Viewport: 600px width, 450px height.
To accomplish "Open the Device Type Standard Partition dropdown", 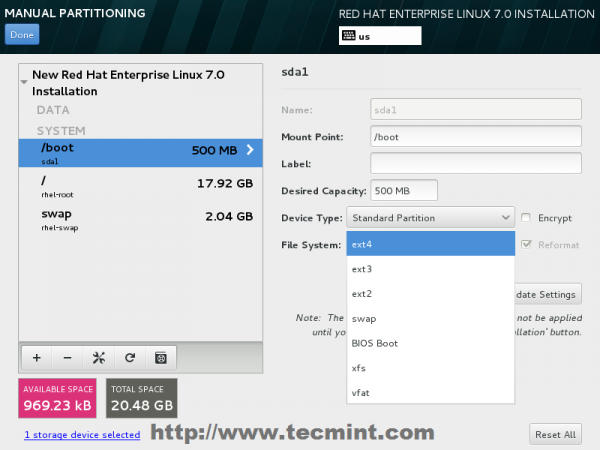I will [430, 218].
